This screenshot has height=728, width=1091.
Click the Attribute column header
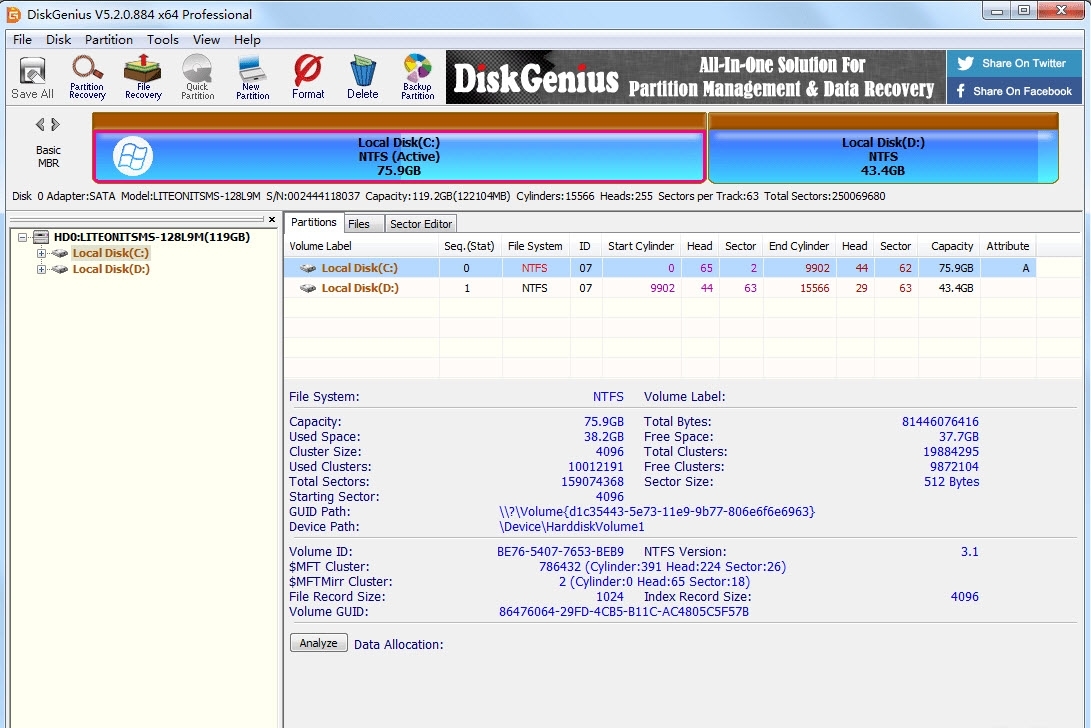tap(1008, 246)
